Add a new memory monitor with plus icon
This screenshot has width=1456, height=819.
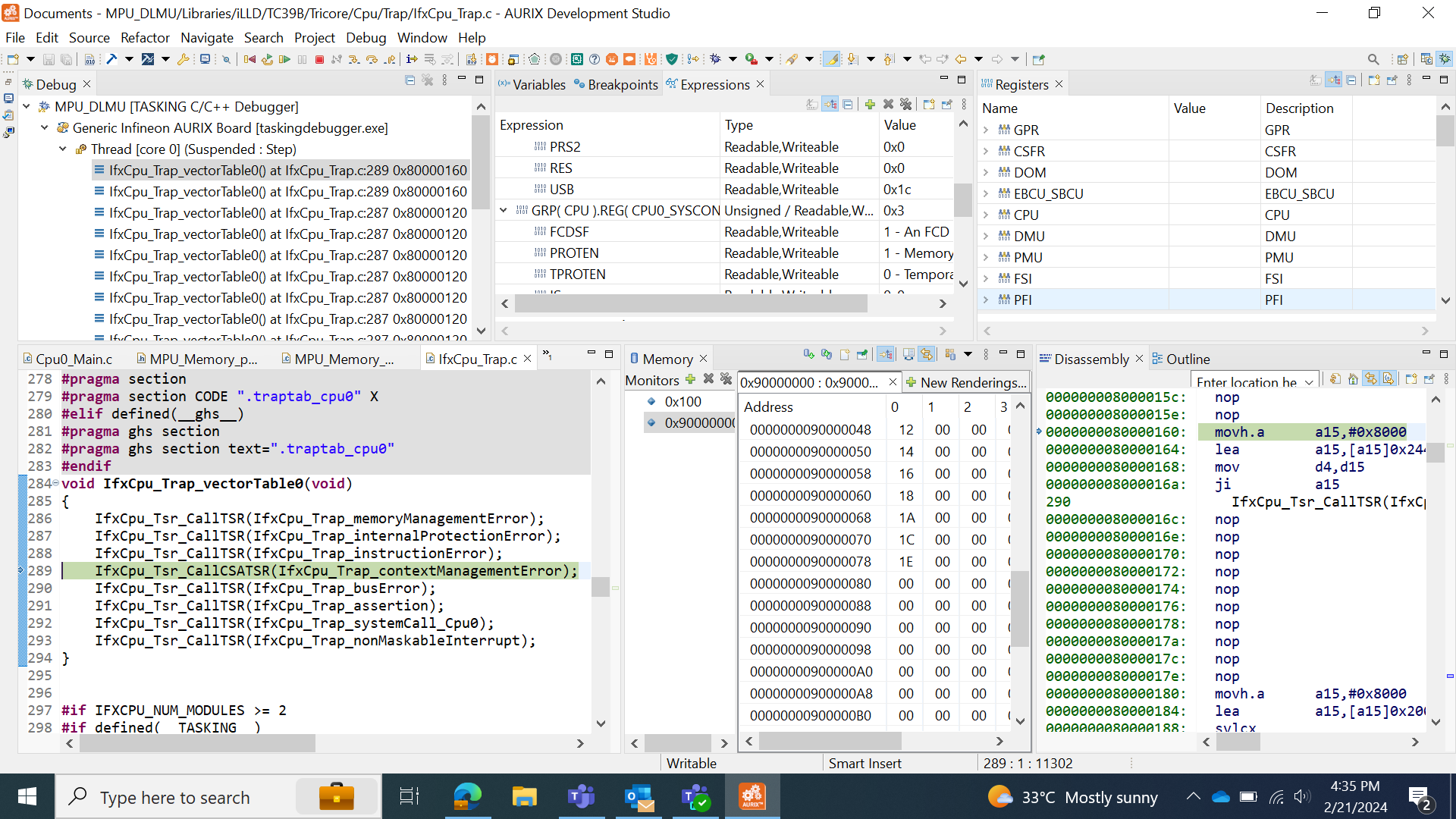(690, 380)
